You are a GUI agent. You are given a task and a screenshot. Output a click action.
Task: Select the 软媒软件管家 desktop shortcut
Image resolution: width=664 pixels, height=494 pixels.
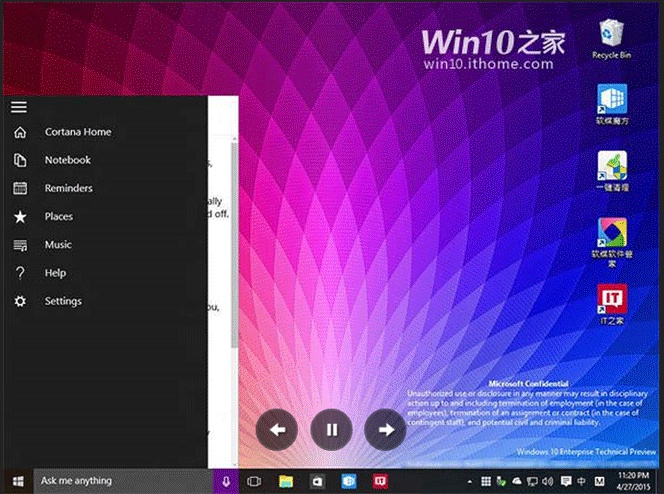tap(612, 243)
